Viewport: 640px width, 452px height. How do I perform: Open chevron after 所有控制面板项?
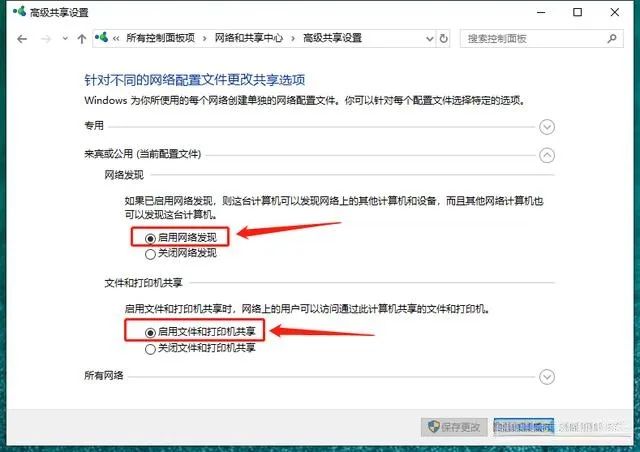point(204,39)
